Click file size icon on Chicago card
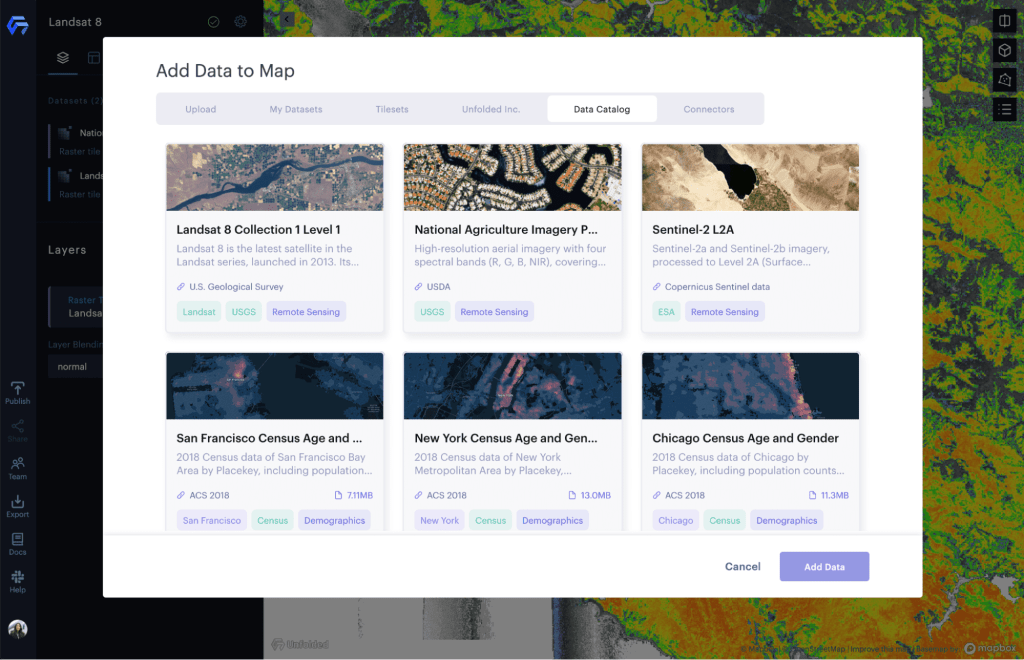Image resolution: width=1024 pixels, height=660 pixels. [812, 495]
